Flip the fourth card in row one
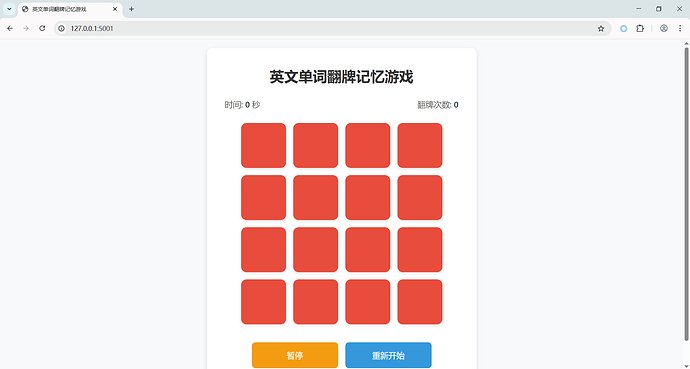This screenshot has width=690, height=369. point(420,146)
